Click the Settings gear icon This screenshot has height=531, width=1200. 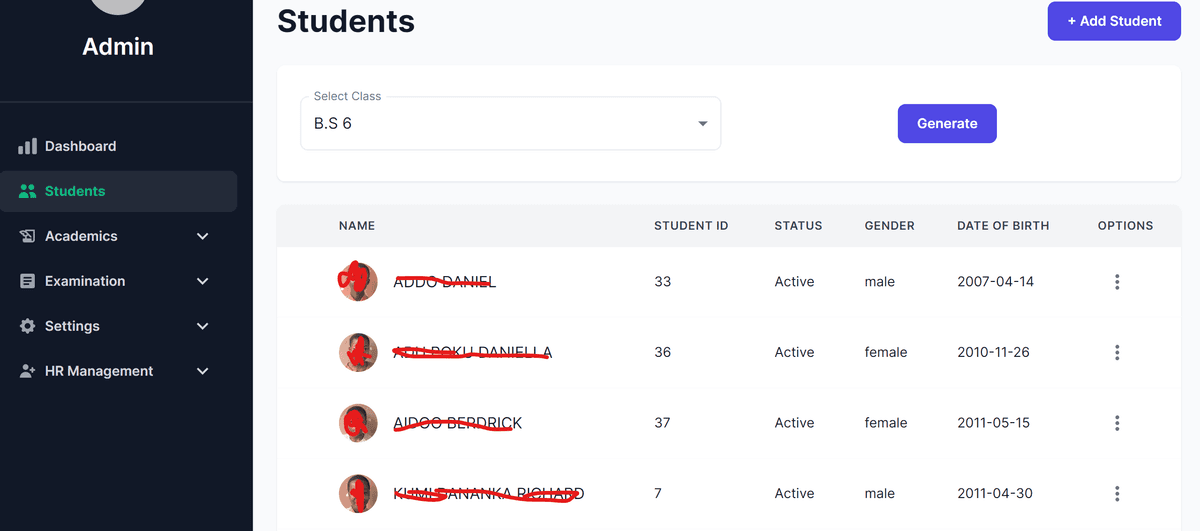tap(27, 326)
